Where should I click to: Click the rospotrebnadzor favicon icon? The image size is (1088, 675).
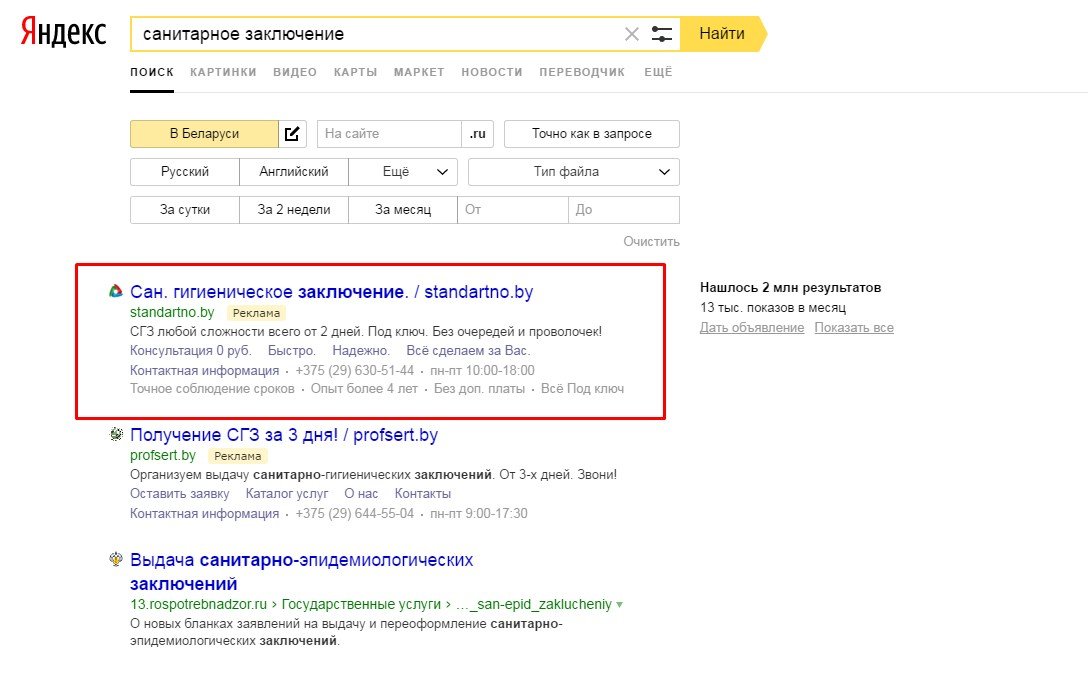116,559
